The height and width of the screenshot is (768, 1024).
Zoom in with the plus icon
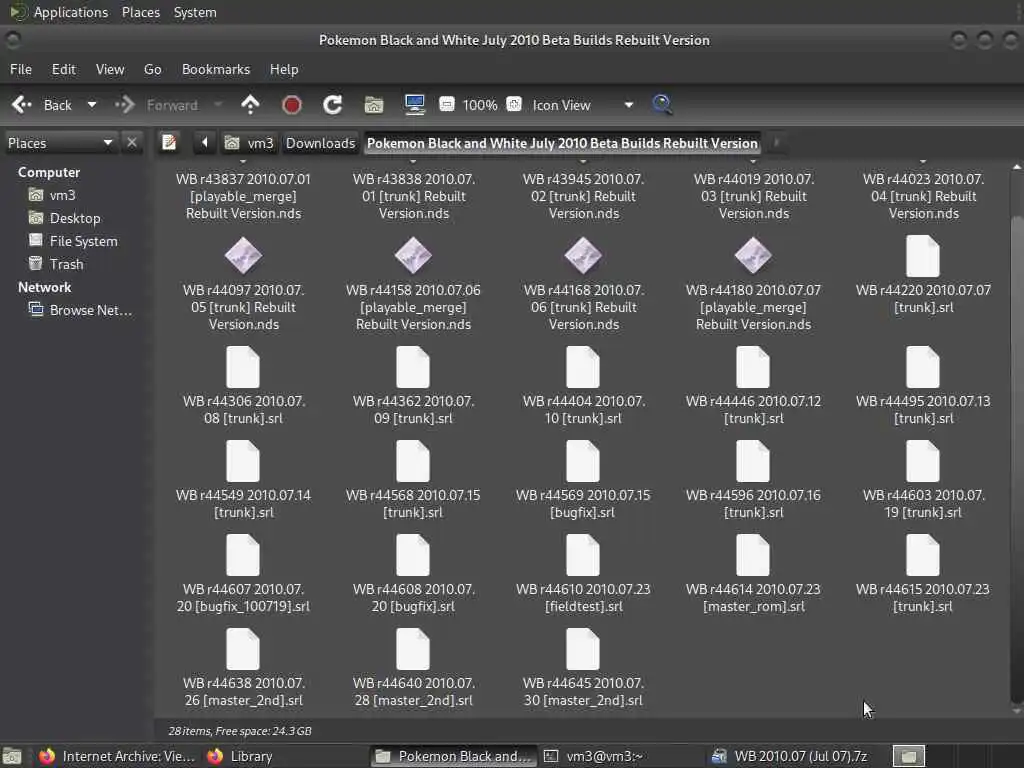514,104
